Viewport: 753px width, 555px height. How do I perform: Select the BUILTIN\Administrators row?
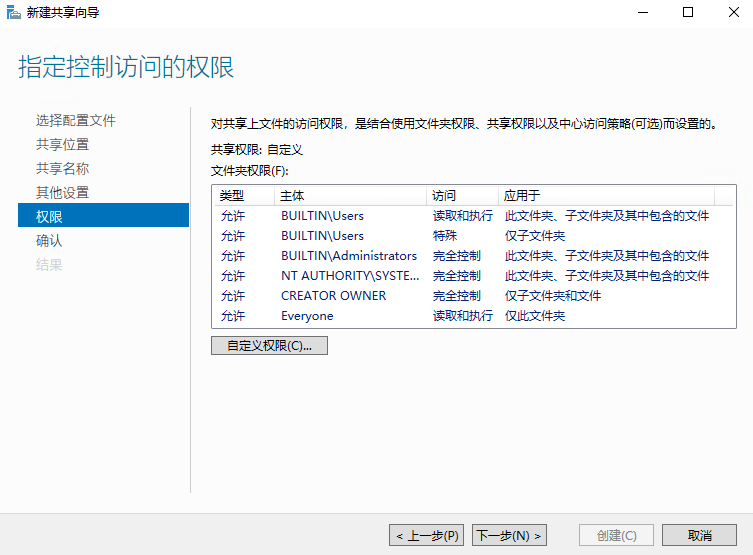348,256
